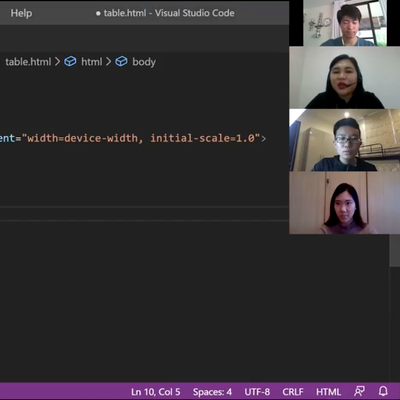
Task: Click the html element cube icon
Action: tap(70, 61)
